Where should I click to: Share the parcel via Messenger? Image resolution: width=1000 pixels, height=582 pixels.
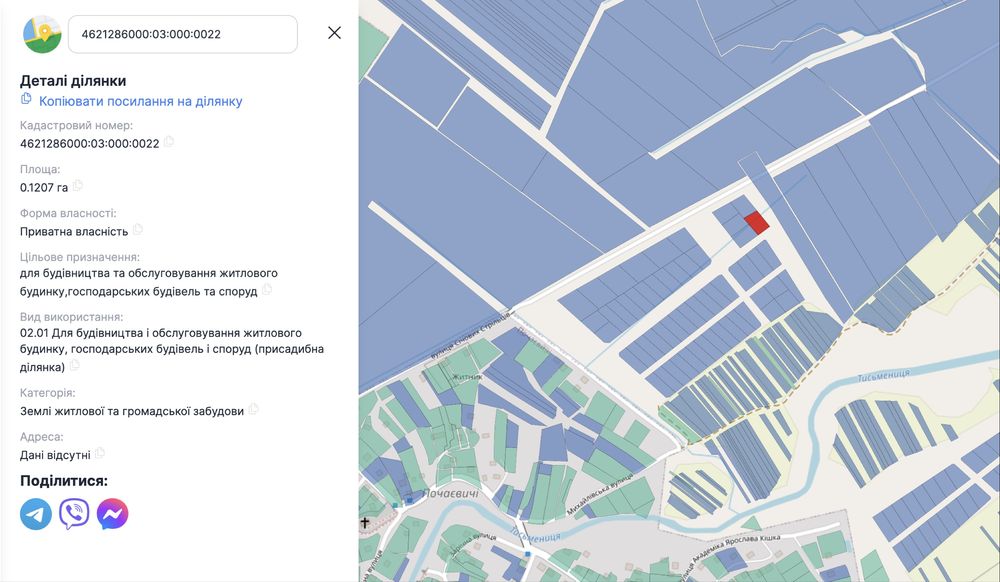click(x=112, y=514)
